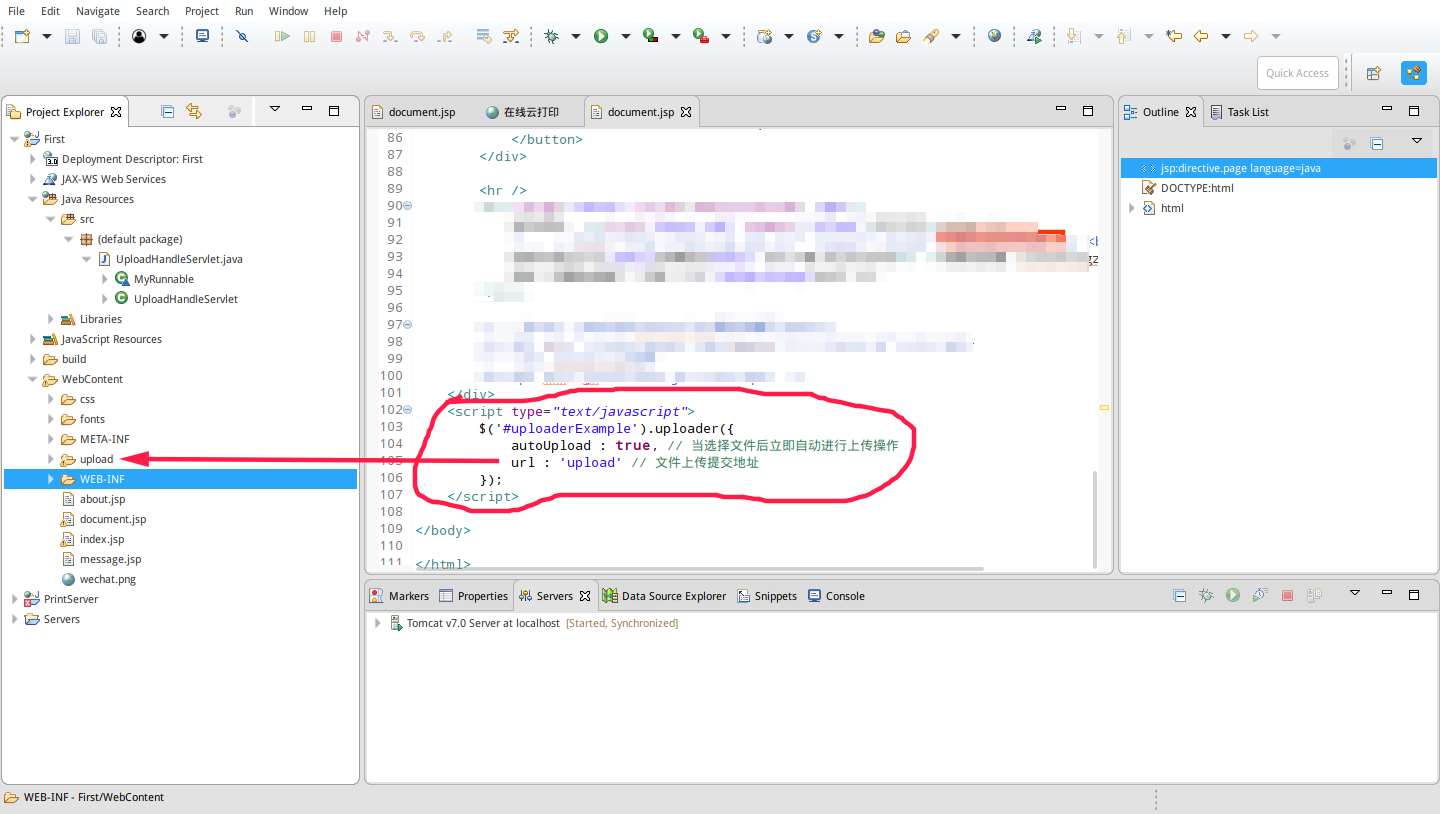The image size is (1440, 814).
Task: Click the Last Edit Location icon
Action: pyautogui.click(x=1174, y=36)
